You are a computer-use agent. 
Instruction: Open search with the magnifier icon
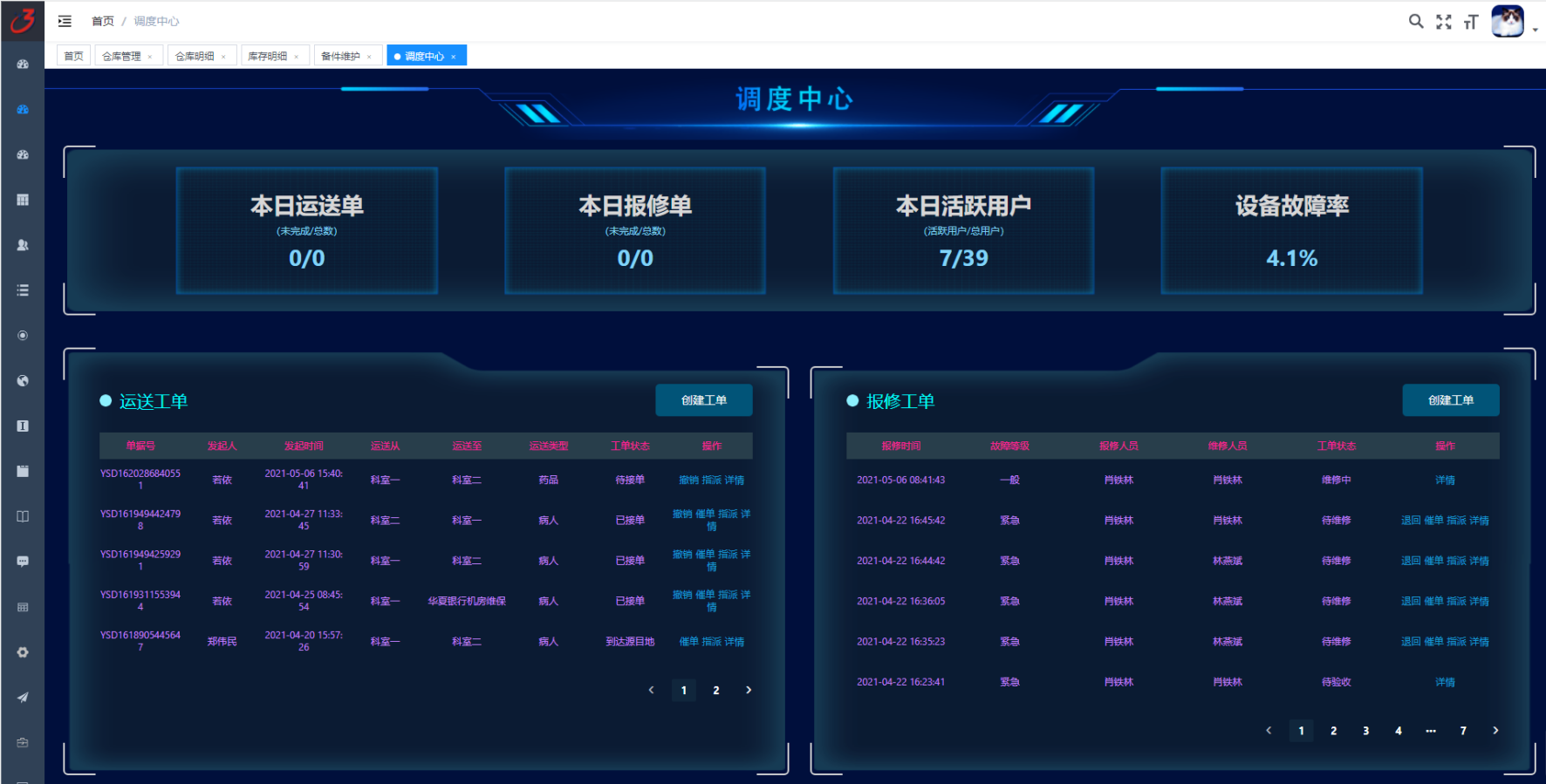point(1416,21)
